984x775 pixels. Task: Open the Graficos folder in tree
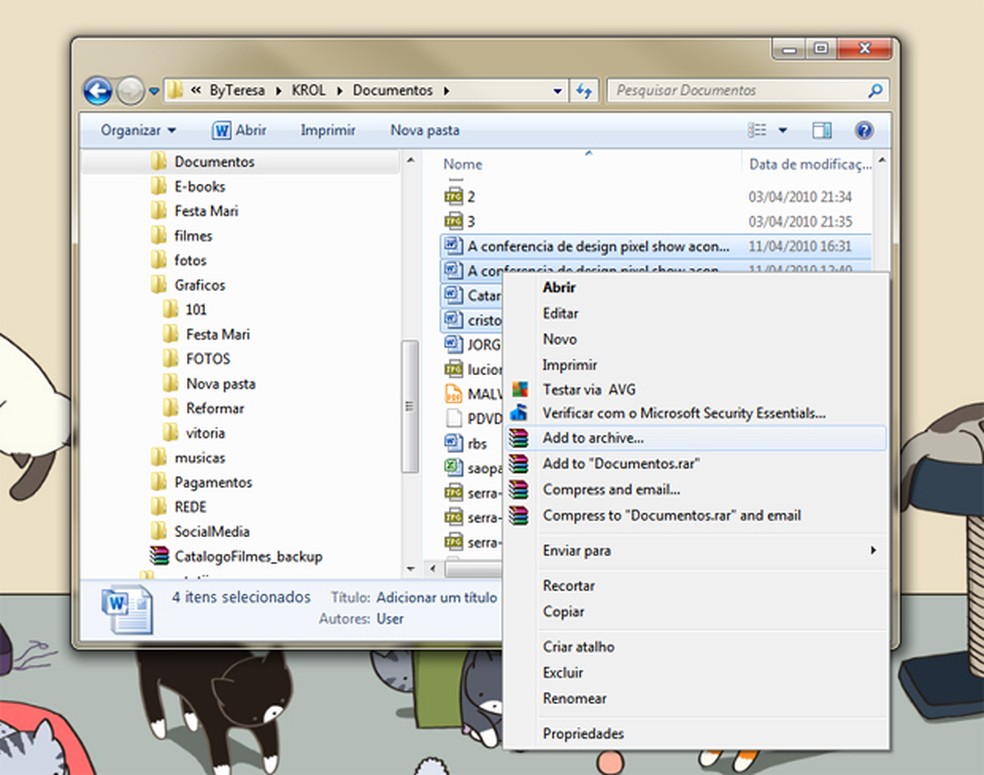tap(199, 285)
